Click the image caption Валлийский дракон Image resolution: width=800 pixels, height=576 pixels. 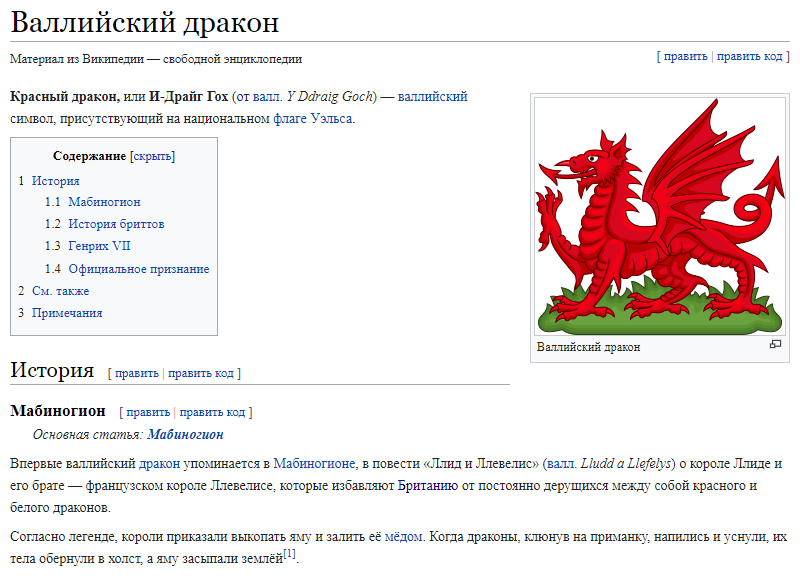(588, 347)
